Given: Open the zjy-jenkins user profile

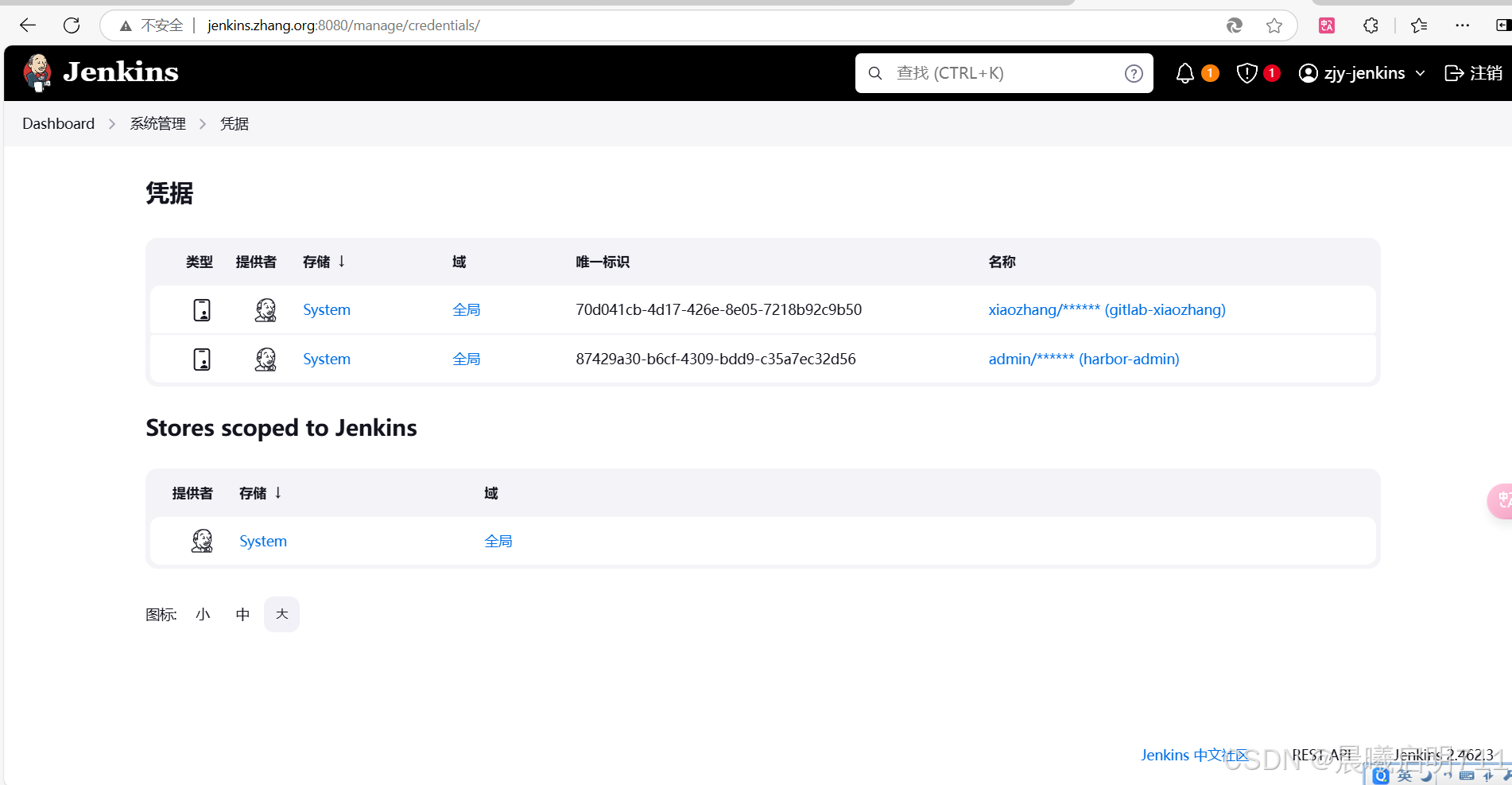Looking at the screenshot, I should click(1351, 73).
